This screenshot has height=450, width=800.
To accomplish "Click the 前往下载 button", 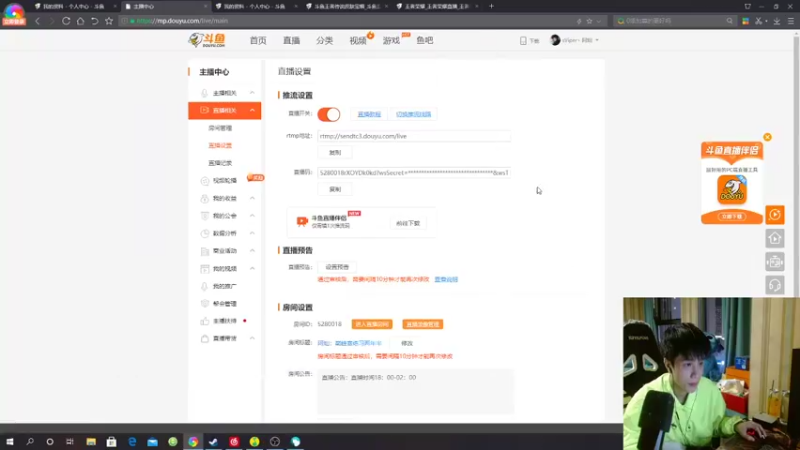I will [x=408, y=223].
